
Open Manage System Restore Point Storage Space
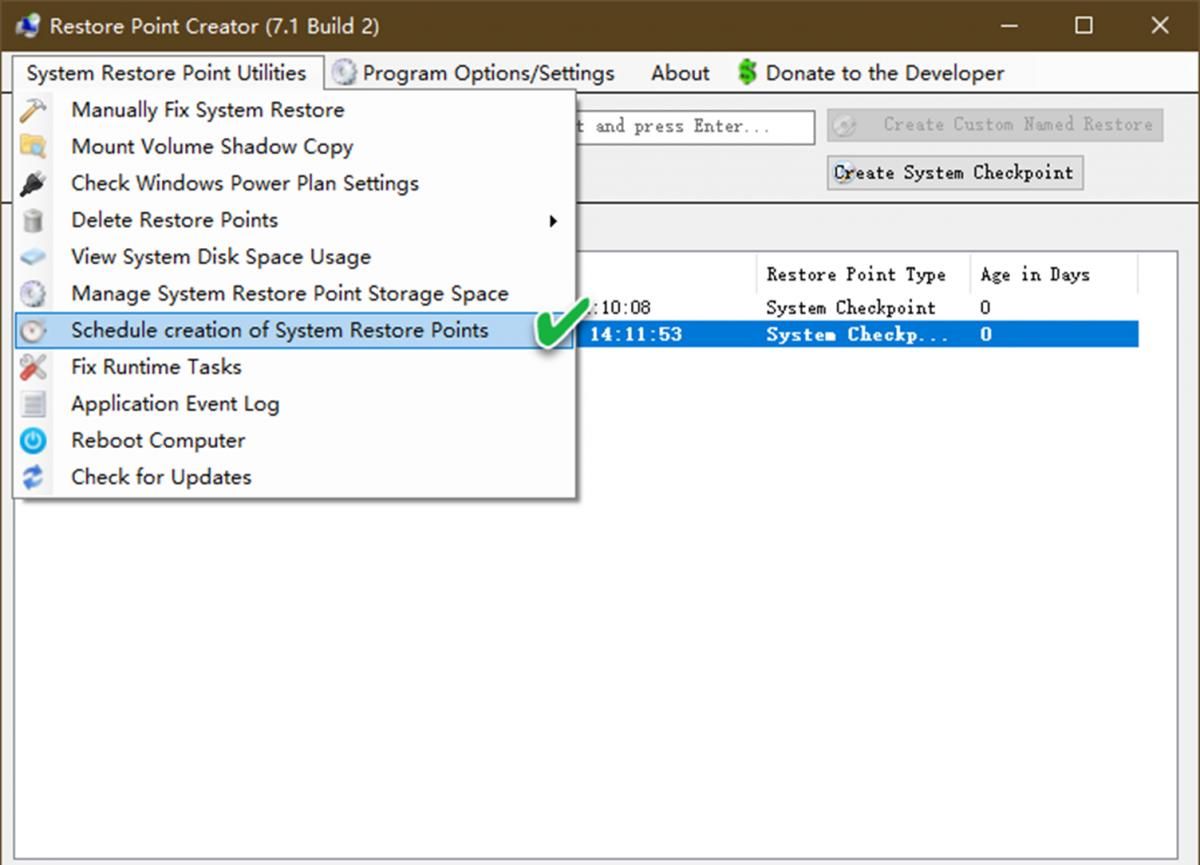[x=295, y=294]
